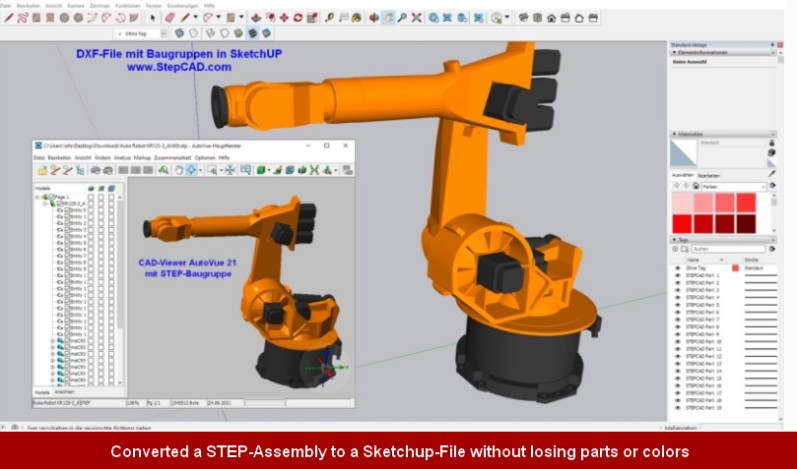Click the pan hand icon in AutoVue toolbar

177,171
